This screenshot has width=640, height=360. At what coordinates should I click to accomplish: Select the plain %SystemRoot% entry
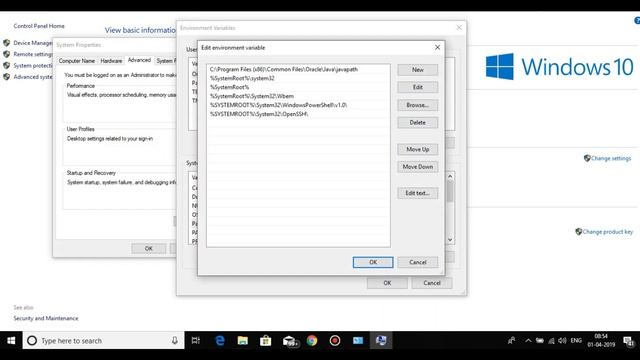point(298,87)
